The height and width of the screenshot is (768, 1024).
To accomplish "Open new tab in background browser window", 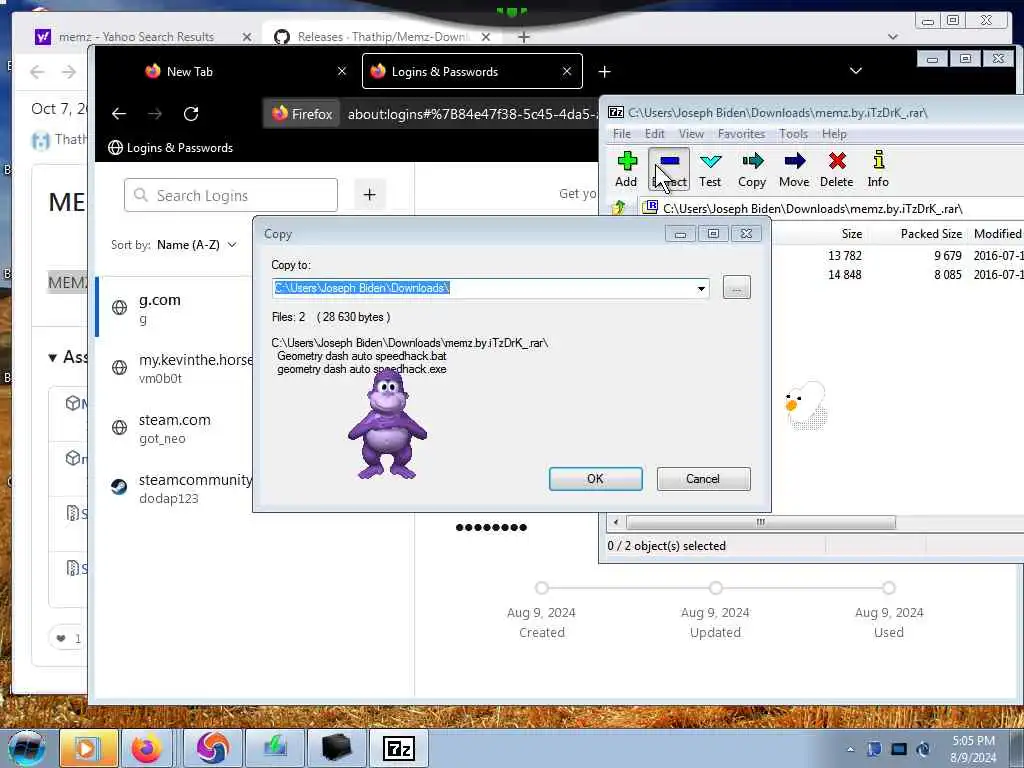I will pos(523,37).
